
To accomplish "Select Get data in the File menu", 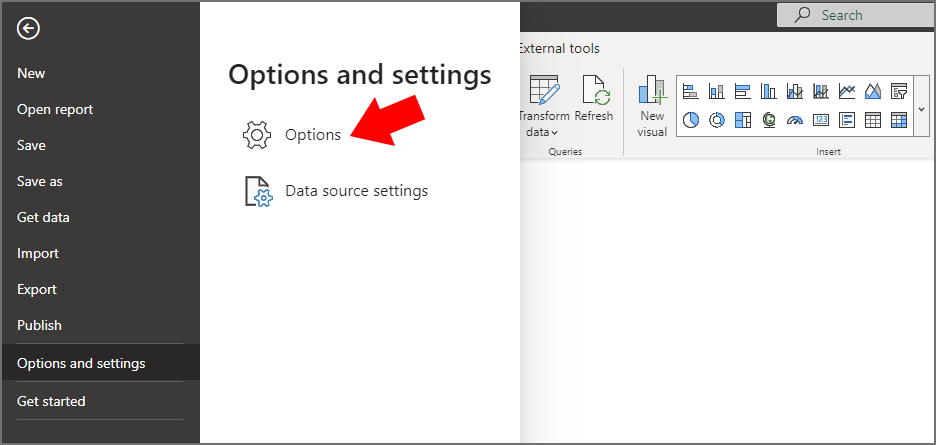I will click(43, 217).
